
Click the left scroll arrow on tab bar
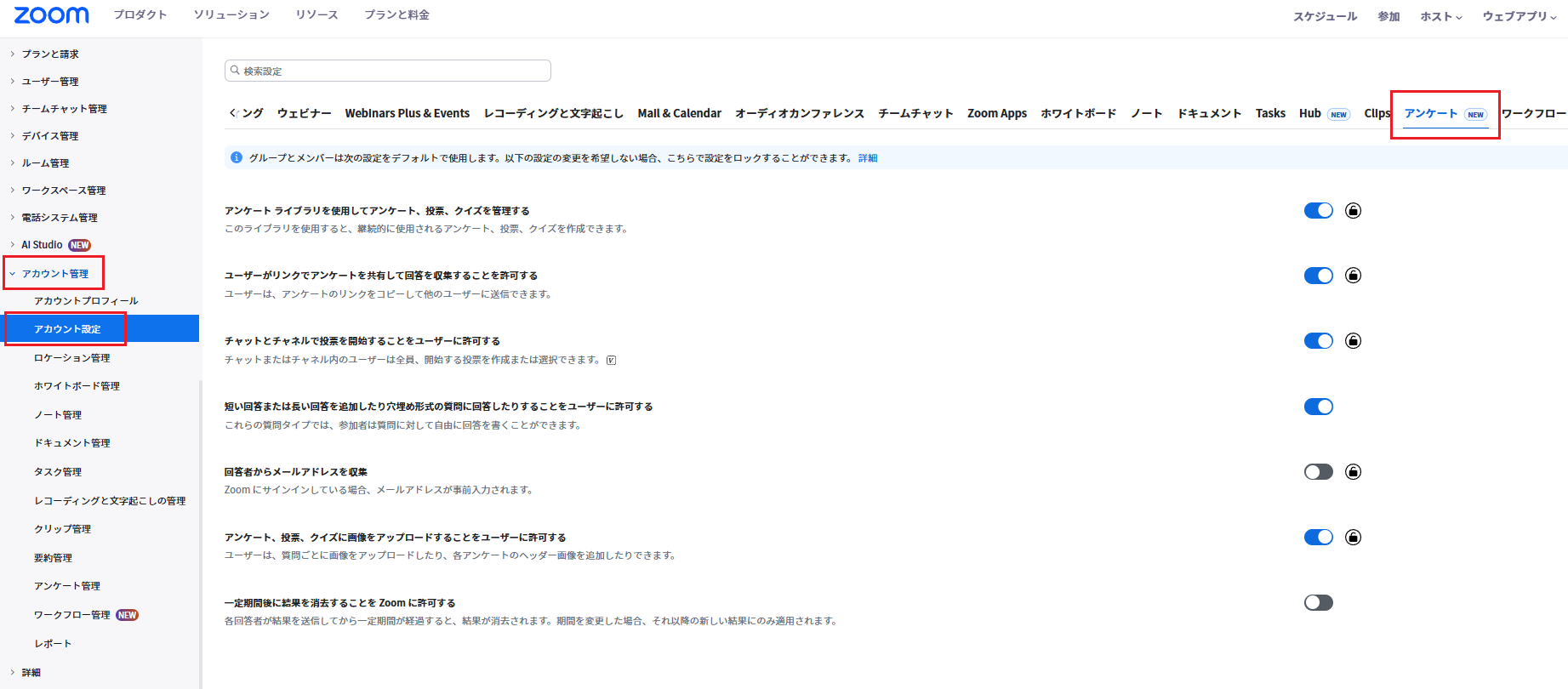(x=233, y=113)
